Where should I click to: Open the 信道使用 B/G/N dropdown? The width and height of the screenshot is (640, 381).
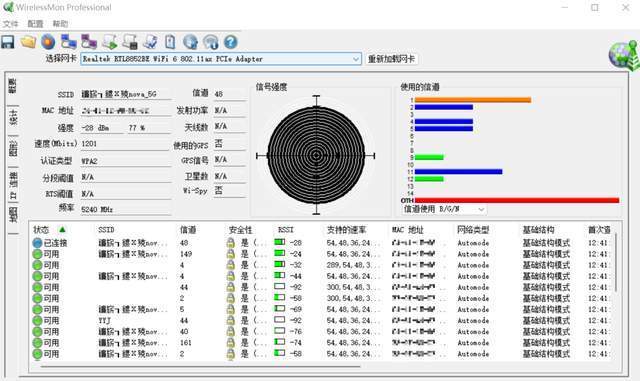pos(444,209)
